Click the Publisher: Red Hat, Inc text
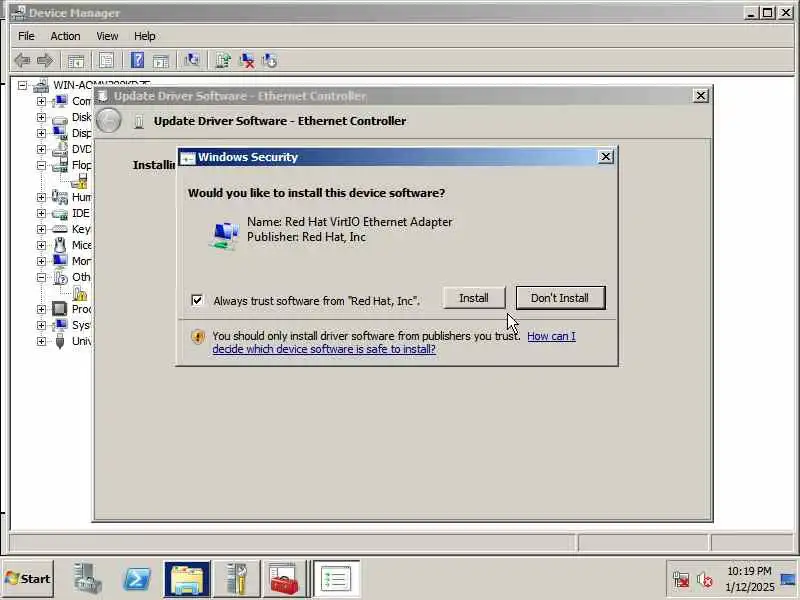The width and height of the screenshot is (800, 600). [306, 237]
